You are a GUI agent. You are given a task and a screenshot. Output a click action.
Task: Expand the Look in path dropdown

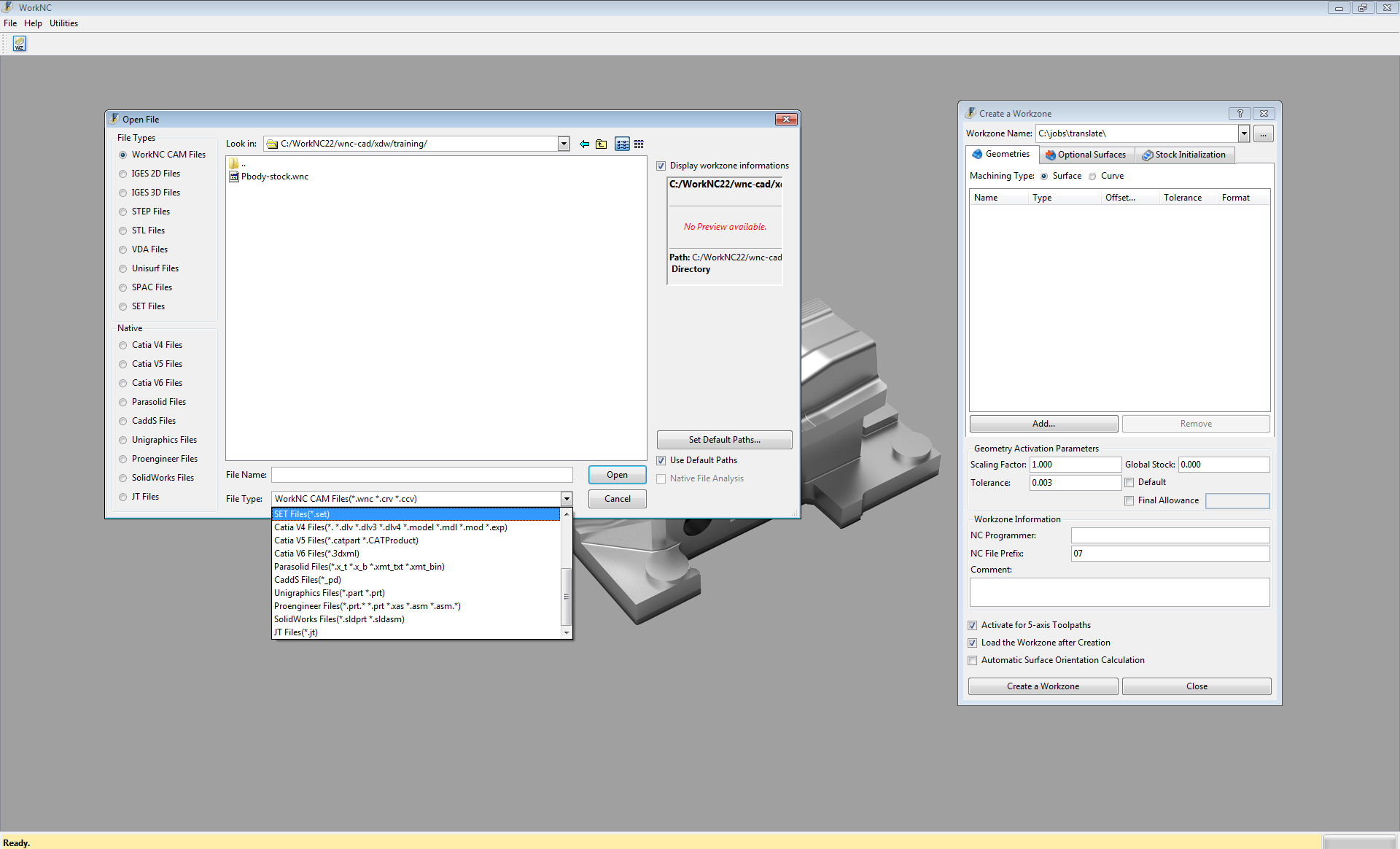[x=564, y=144]
